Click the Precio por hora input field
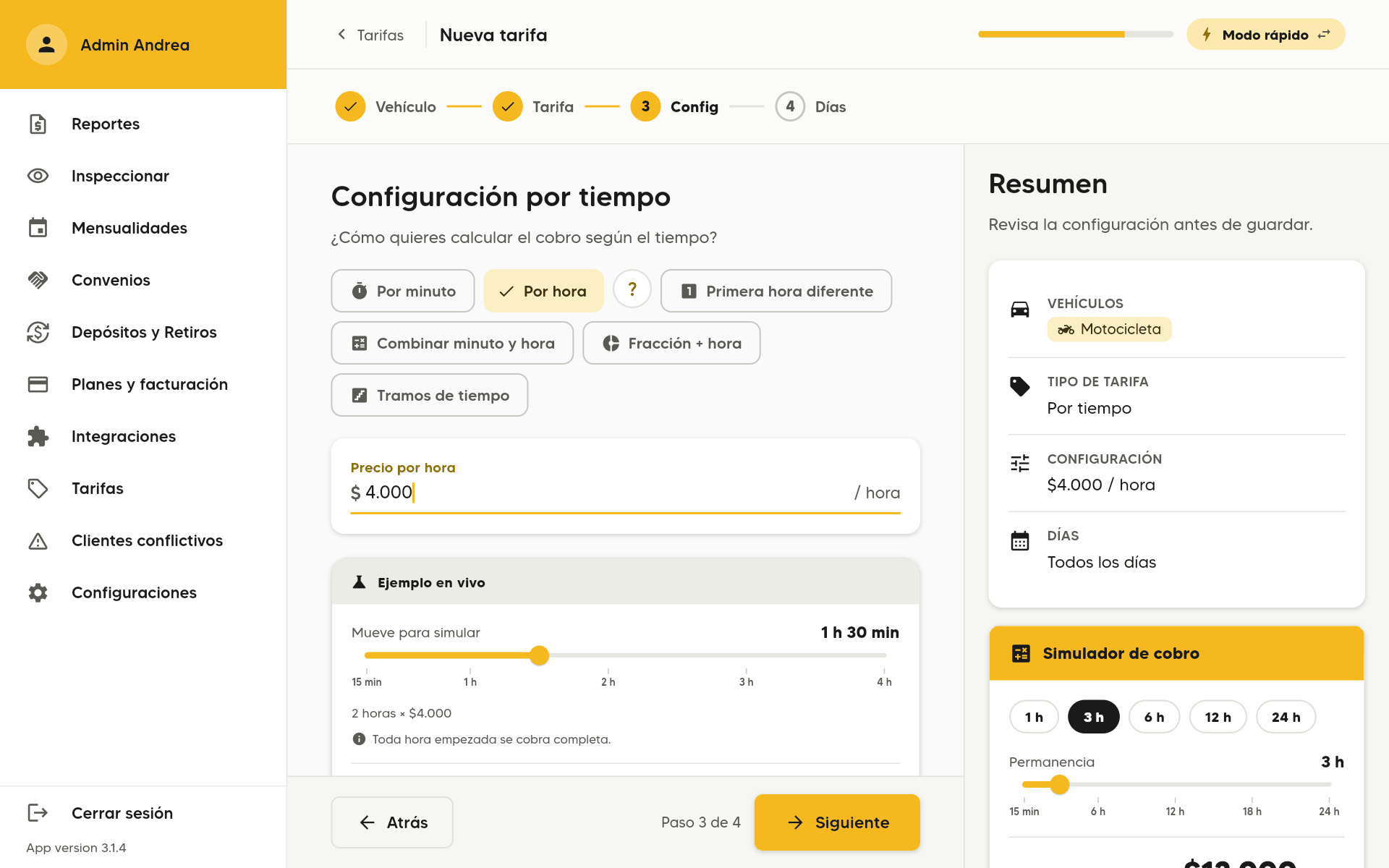This screenshot has width=1389, height=868. point(625,493)
